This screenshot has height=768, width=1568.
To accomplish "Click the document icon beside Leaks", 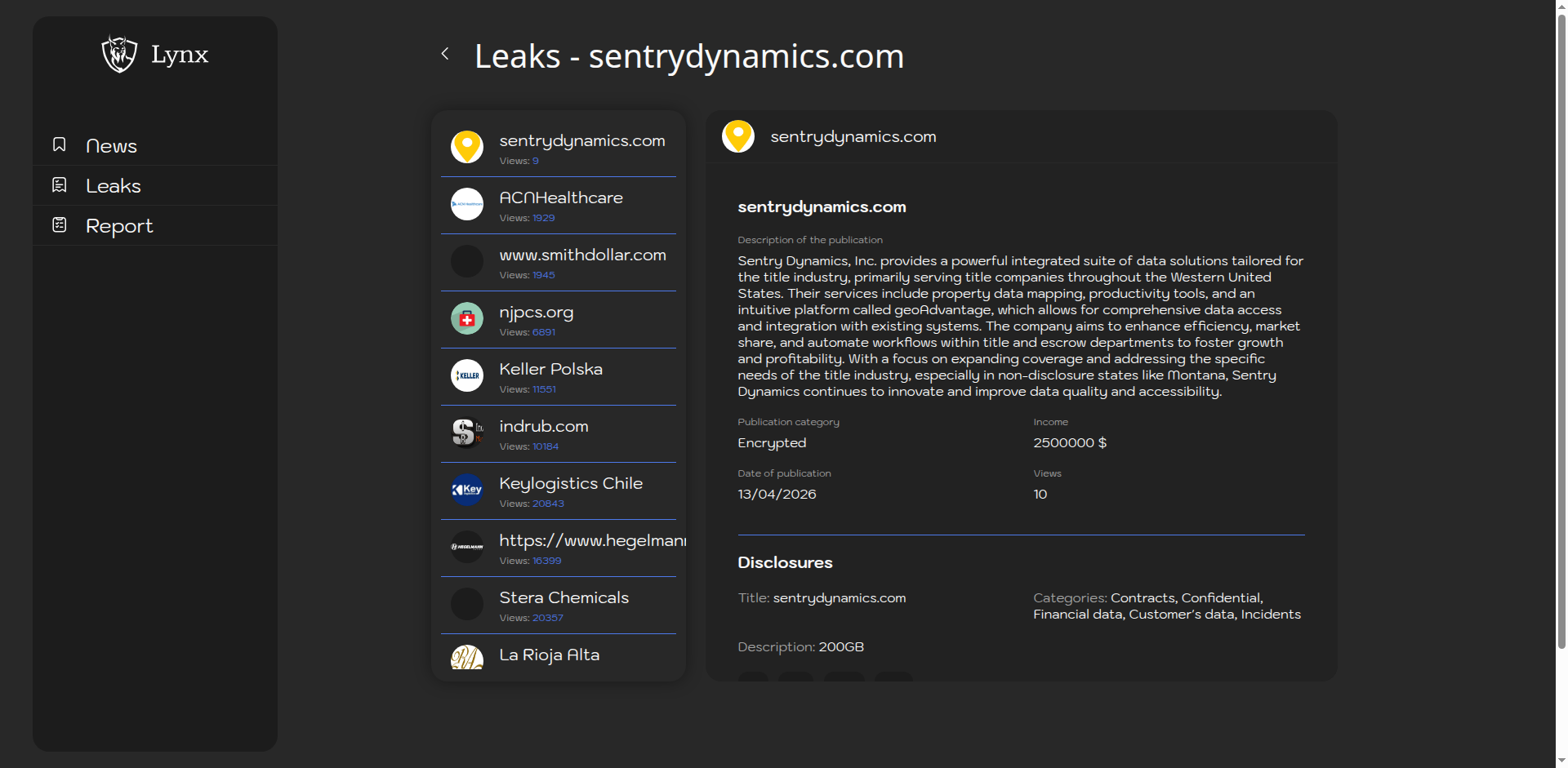I will (60, 184).
